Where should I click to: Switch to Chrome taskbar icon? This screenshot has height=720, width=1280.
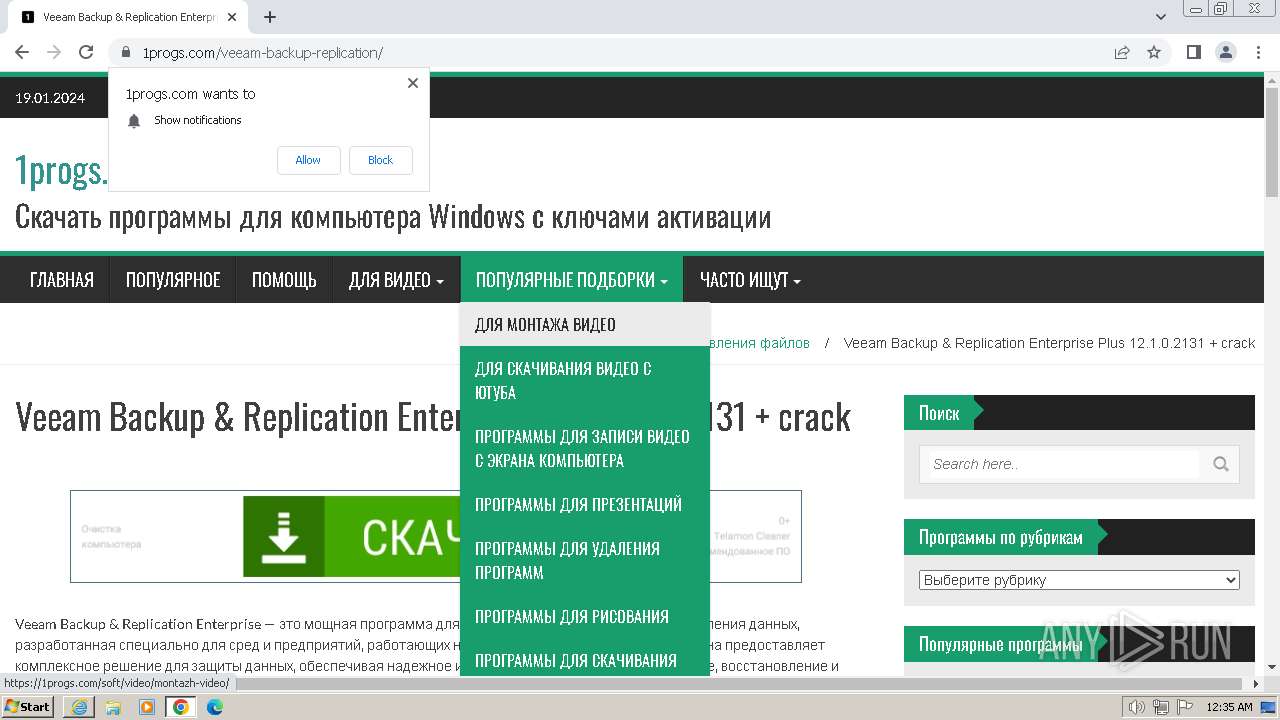coord(181,707)
